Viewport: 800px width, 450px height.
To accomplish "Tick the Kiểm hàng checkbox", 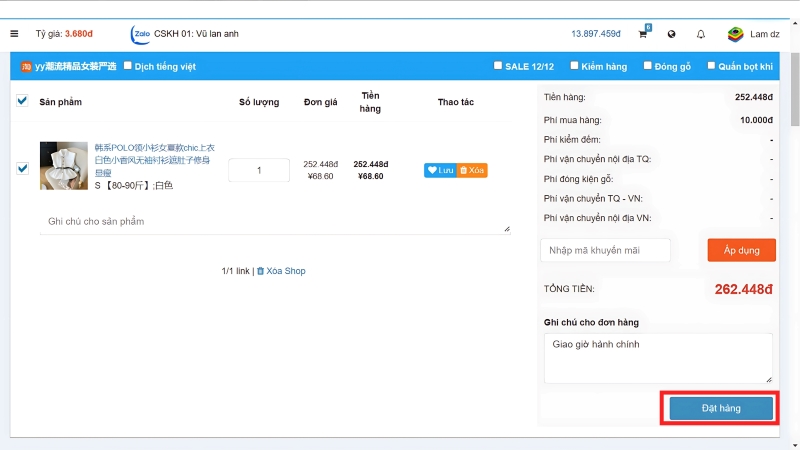I will (x=574, y=66).
